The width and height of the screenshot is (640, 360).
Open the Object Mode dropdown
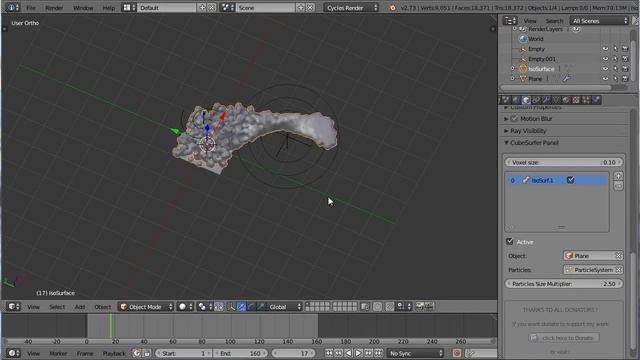coord(147,307)
